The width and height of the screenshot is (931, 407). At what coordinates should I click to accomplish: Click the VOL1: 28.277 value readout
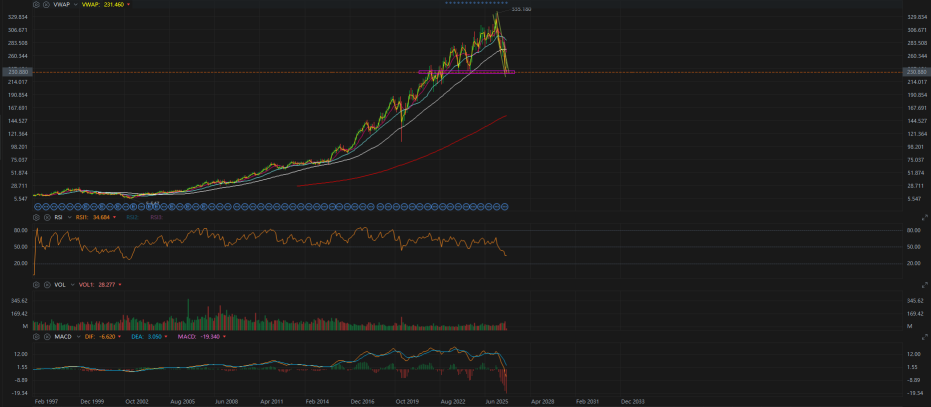pos(97,285)
